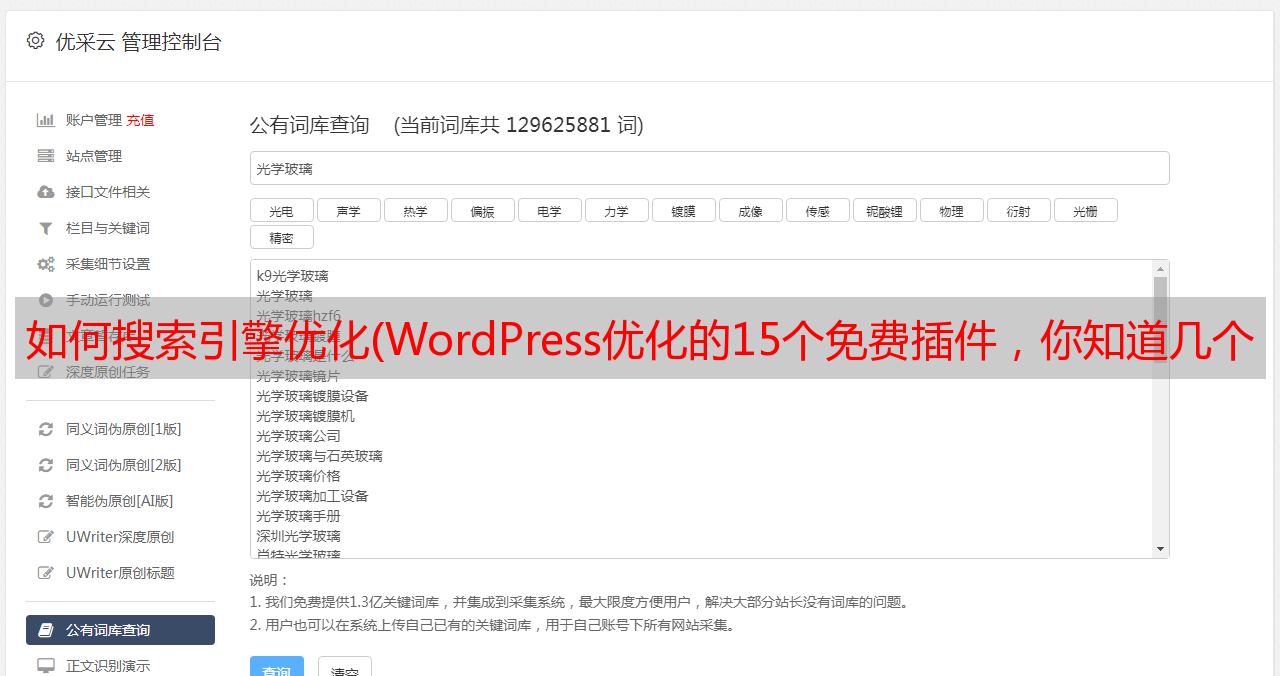Go to 智能伪原创[AI版] menu entry
Image resolution: width=1280 pixels, height=676 pixels.
(120, 501)
